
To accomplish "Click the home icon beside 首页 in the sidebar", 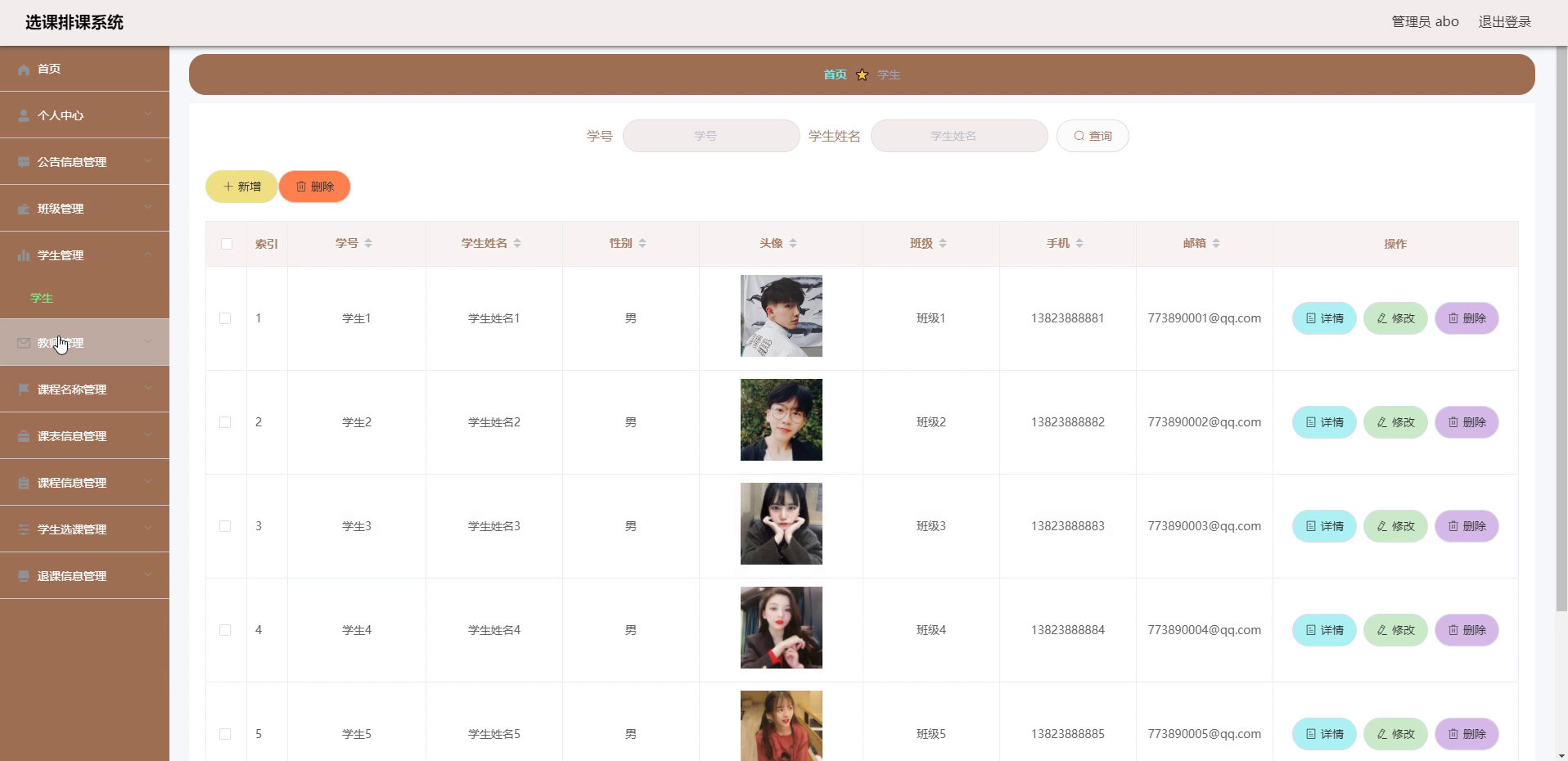I will pyautogui.click(x=24, y=70).
